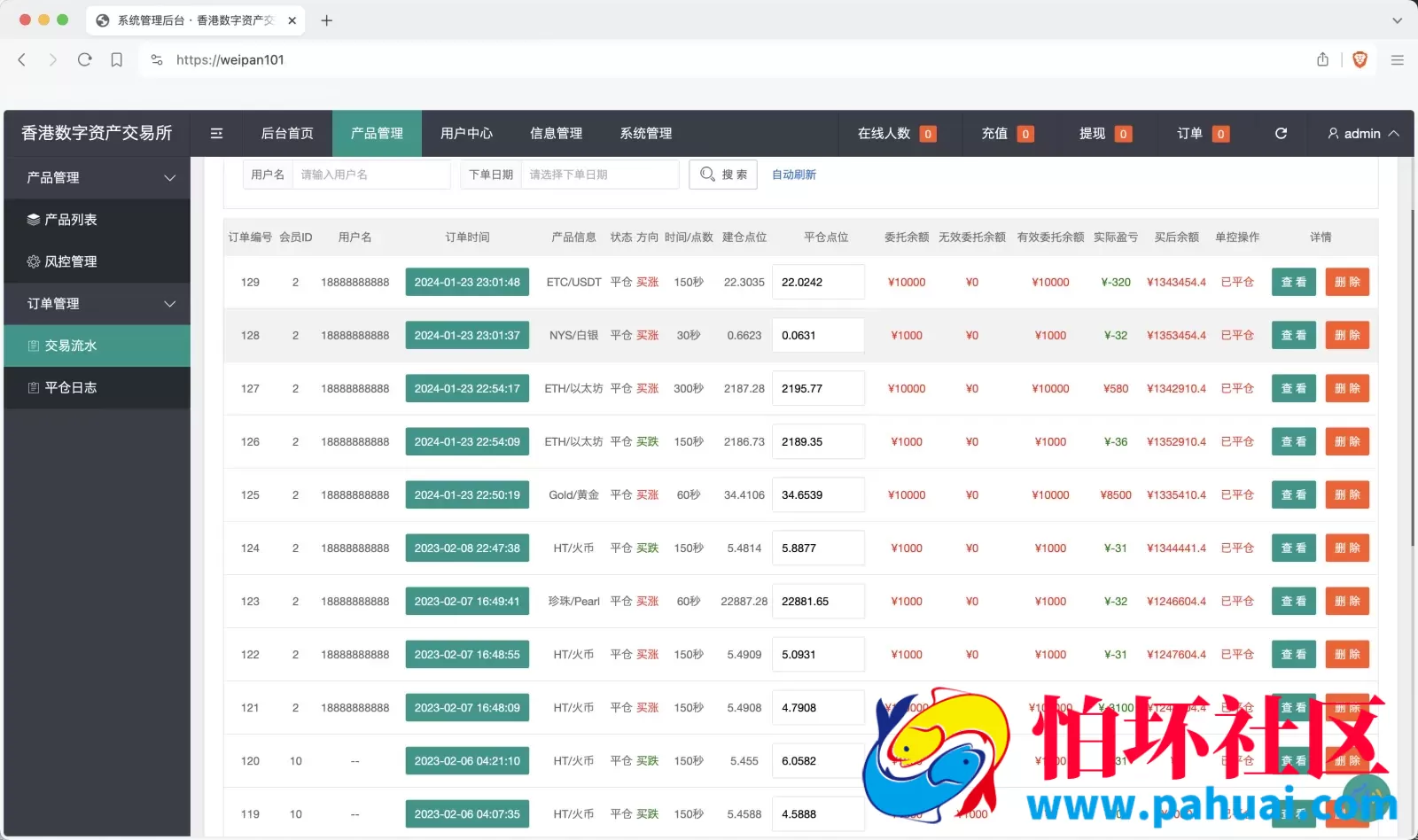Image resolution: width=1418 pixels, height=840 pixels.
Task: Click the 搜索 search button
Action: click(723, 175)
